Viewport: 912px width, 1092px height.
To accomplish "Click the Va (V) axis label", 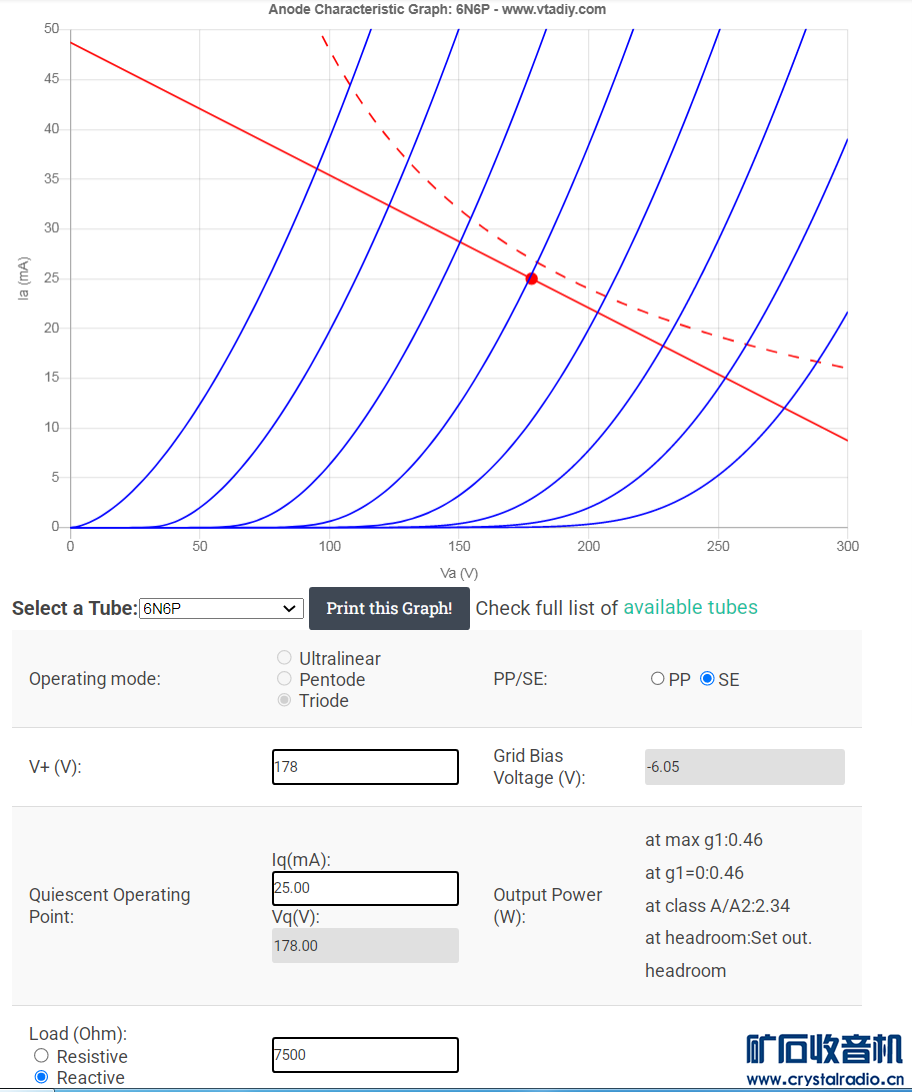I will tap(459, 573).
